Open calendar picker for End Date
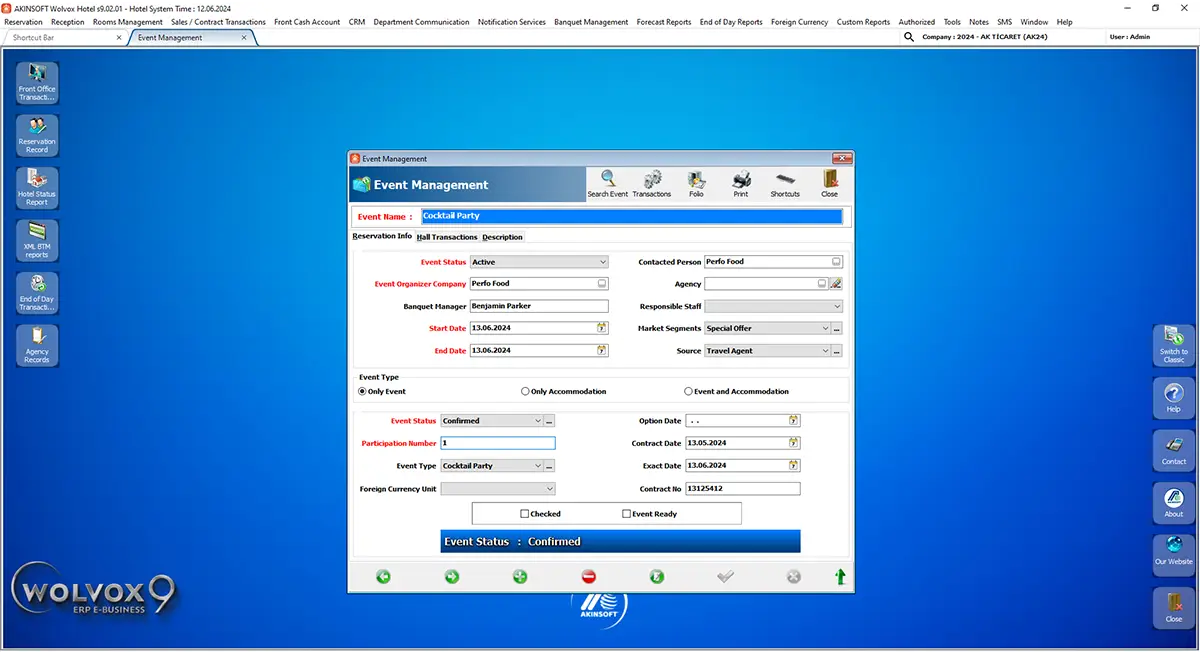The height and width of the screenshot is (653, 1200). [x=602, y=351]
